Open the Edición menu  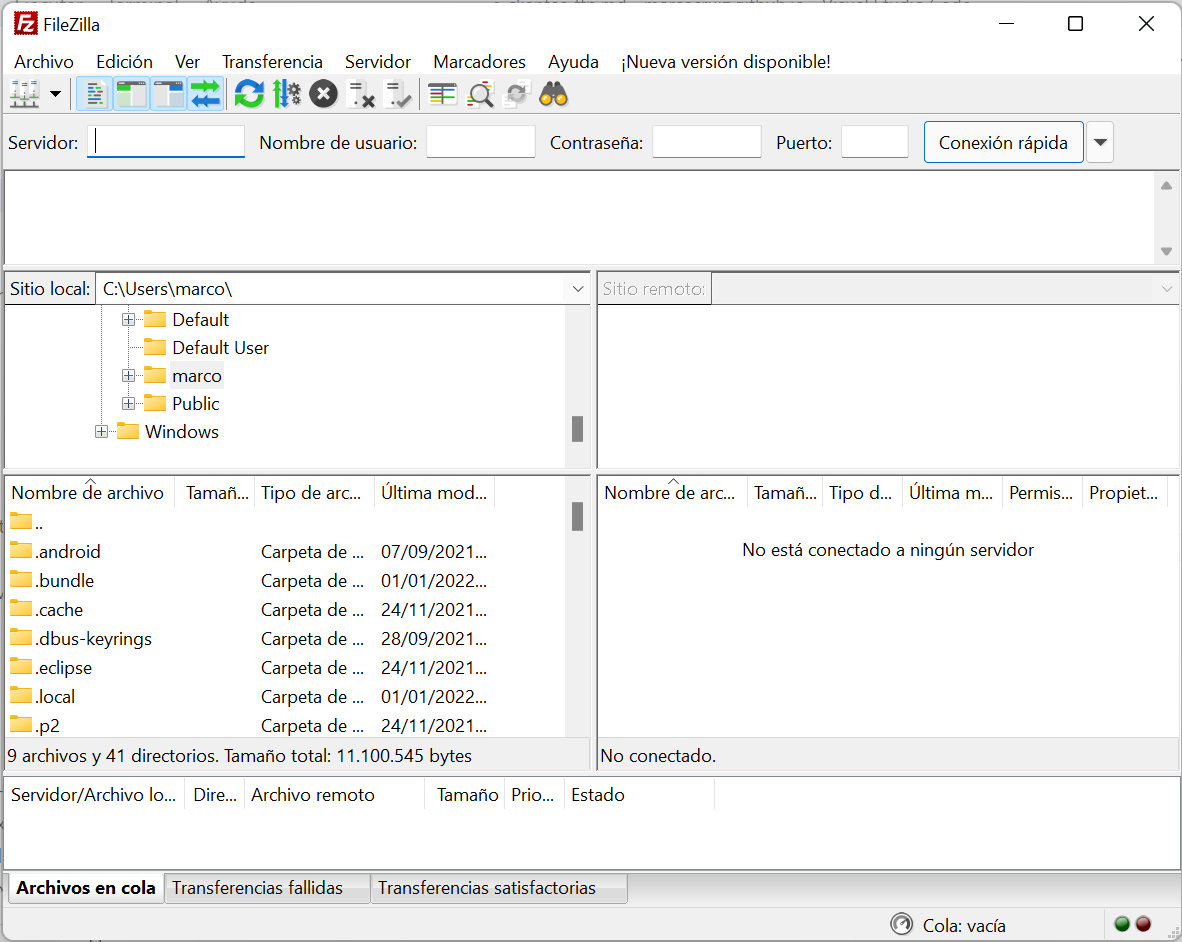tap(124, 62)
